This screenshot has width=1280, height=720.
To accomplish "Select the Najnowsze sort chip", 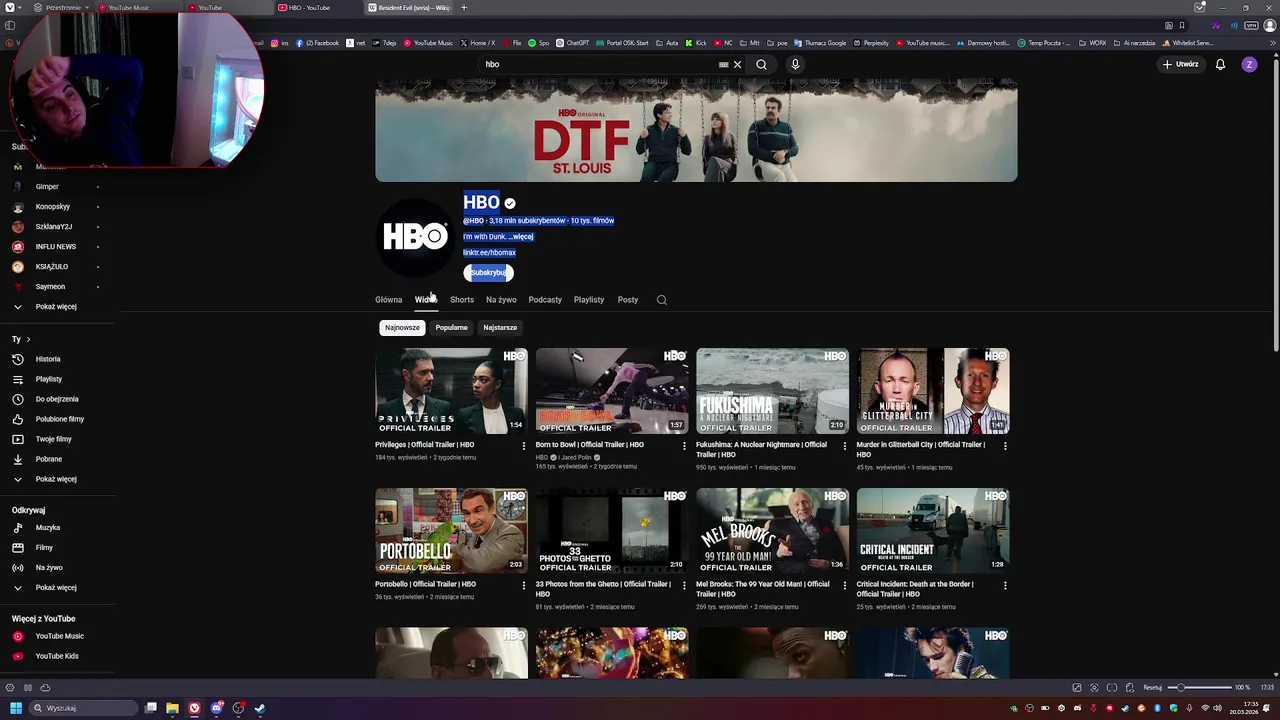I will [x=402, y=327].
